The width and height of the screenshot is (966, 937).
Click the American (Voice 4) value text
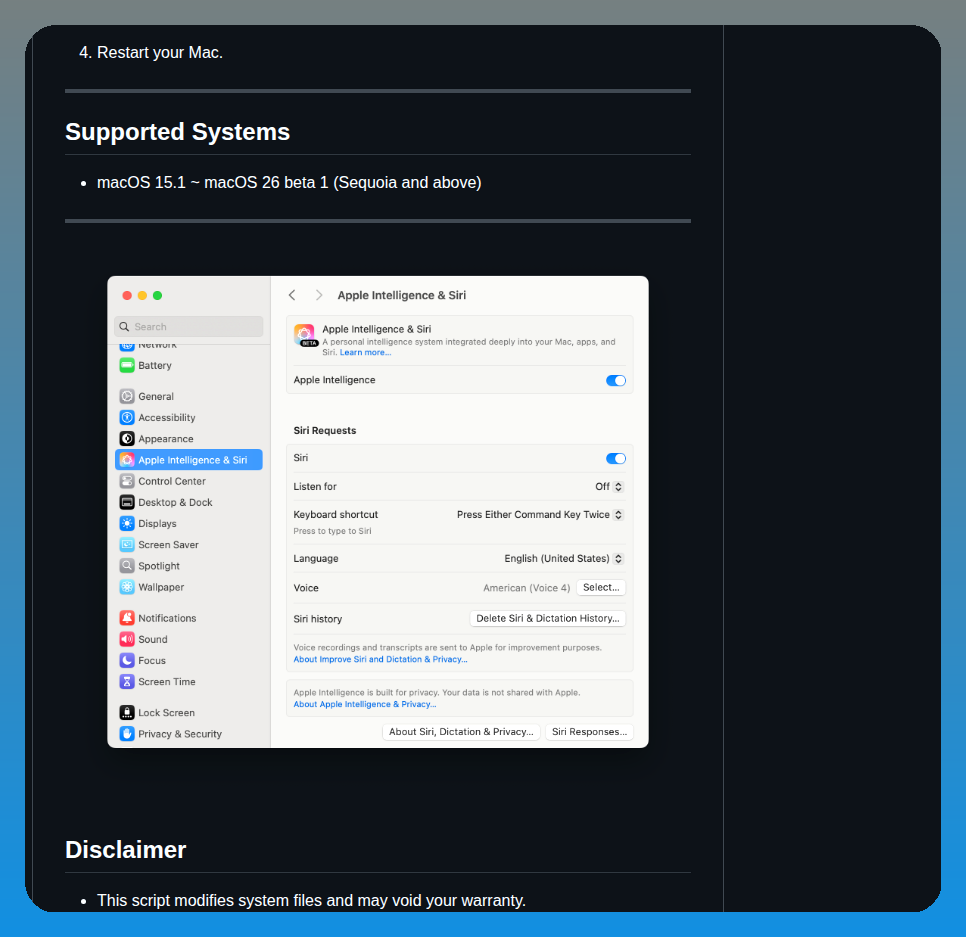(527, 588)
